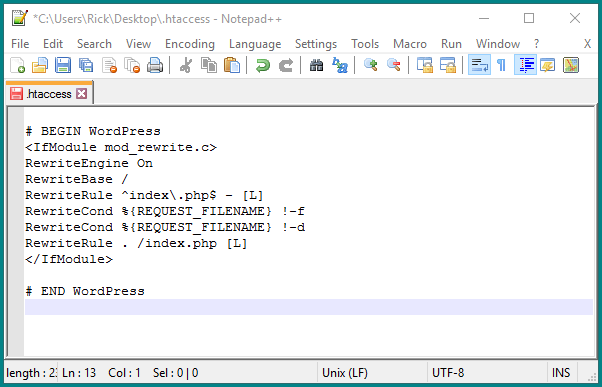Open the Language menu
This screenshot has height=387, width=602.
[255, 44]
